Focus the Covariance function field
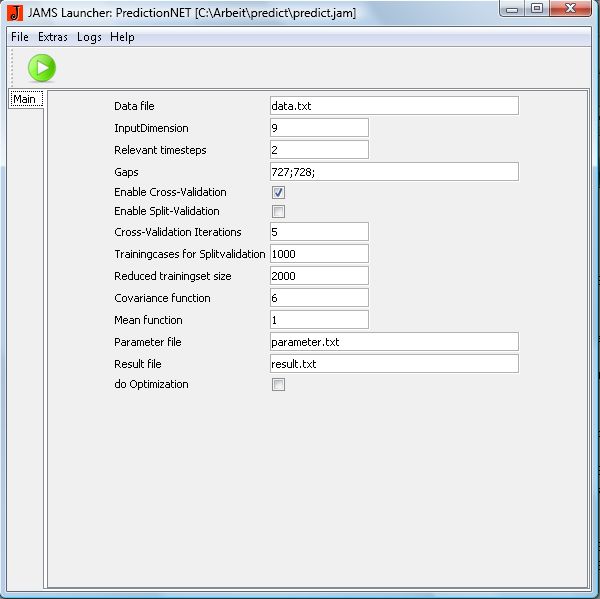Image resolution: width=600 pixels, height=599 pixels. point(319,298)
